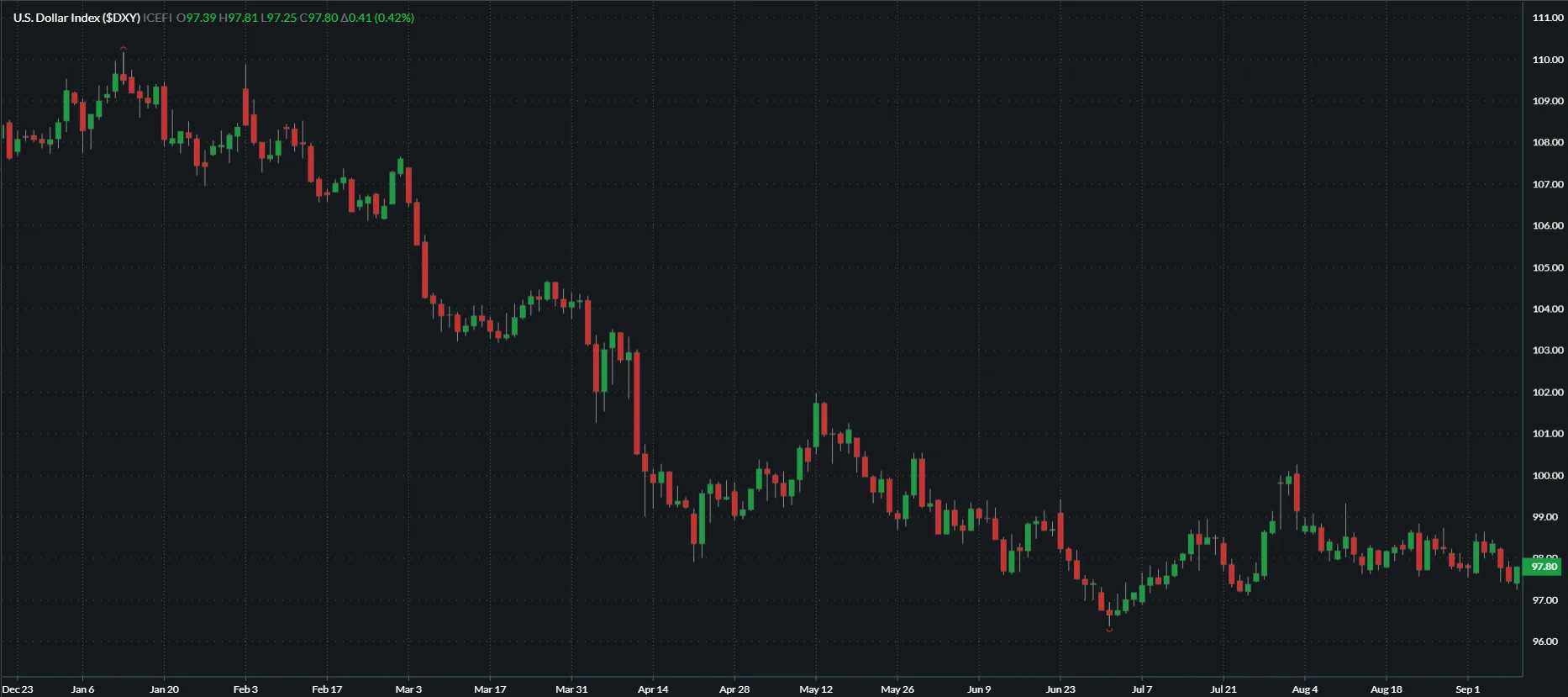This screenshot has height=697, width=1568.
Task: Click the 96.00 price axis label
Action: [x=1544, y=642]
